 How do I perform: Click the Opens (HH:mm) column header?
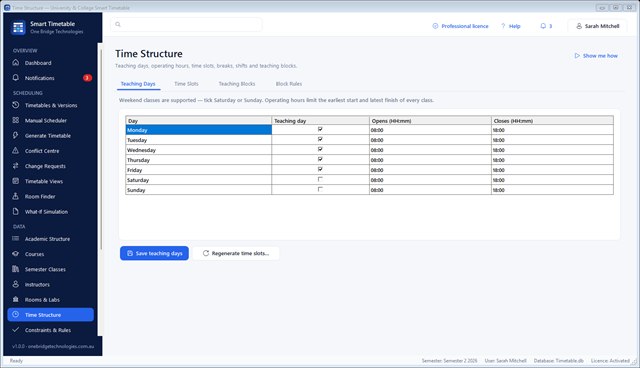tap(430, 120)
